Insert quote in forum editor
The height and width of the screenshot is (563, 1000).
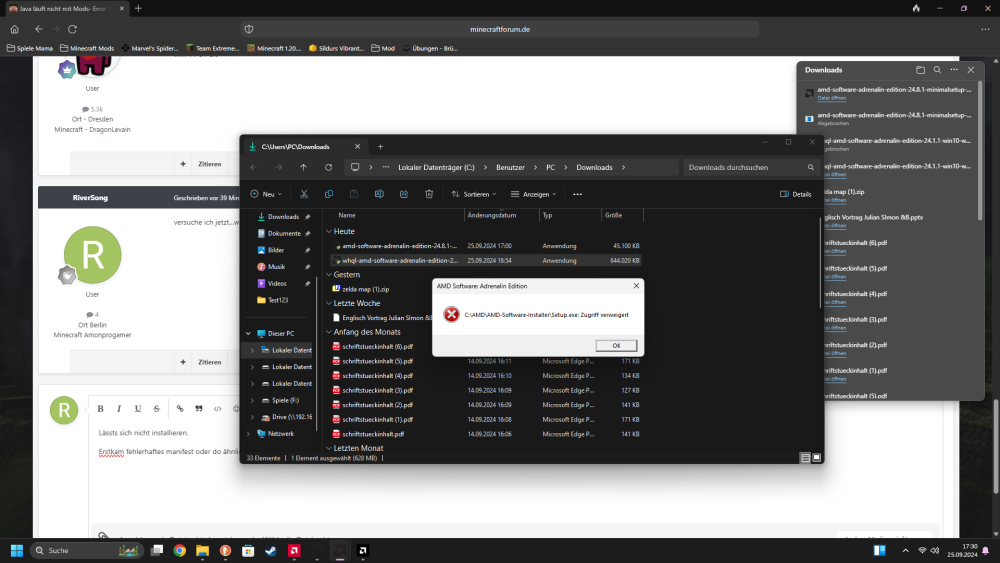(199, 409)
